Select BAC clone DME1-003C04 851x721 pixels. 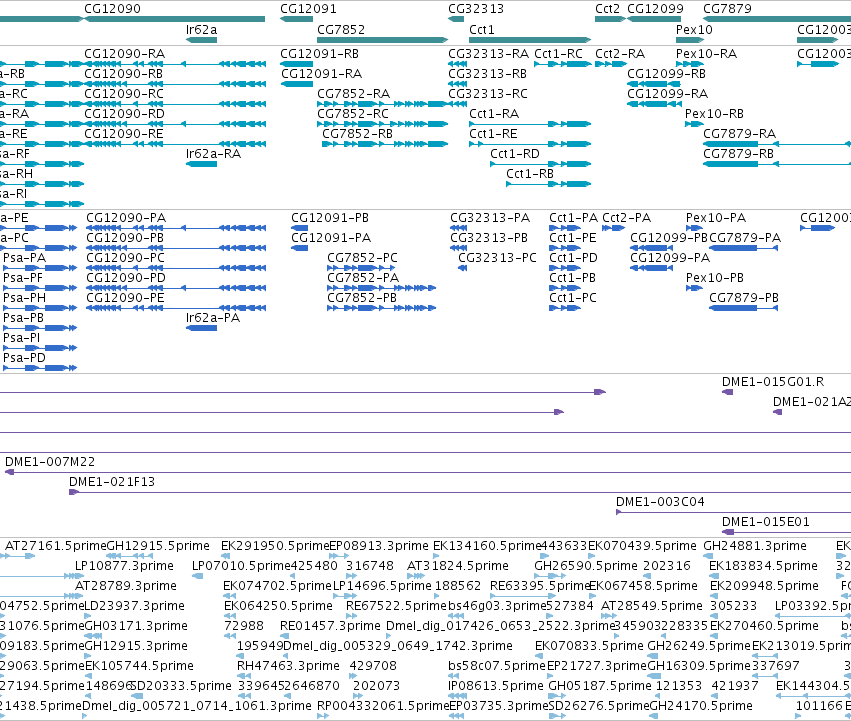733,512
